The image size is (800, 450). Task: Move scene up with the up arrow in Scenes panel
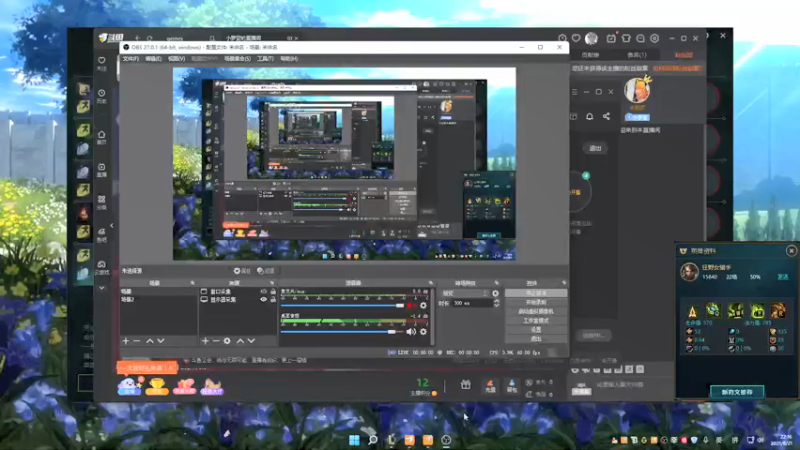(150, 340)
